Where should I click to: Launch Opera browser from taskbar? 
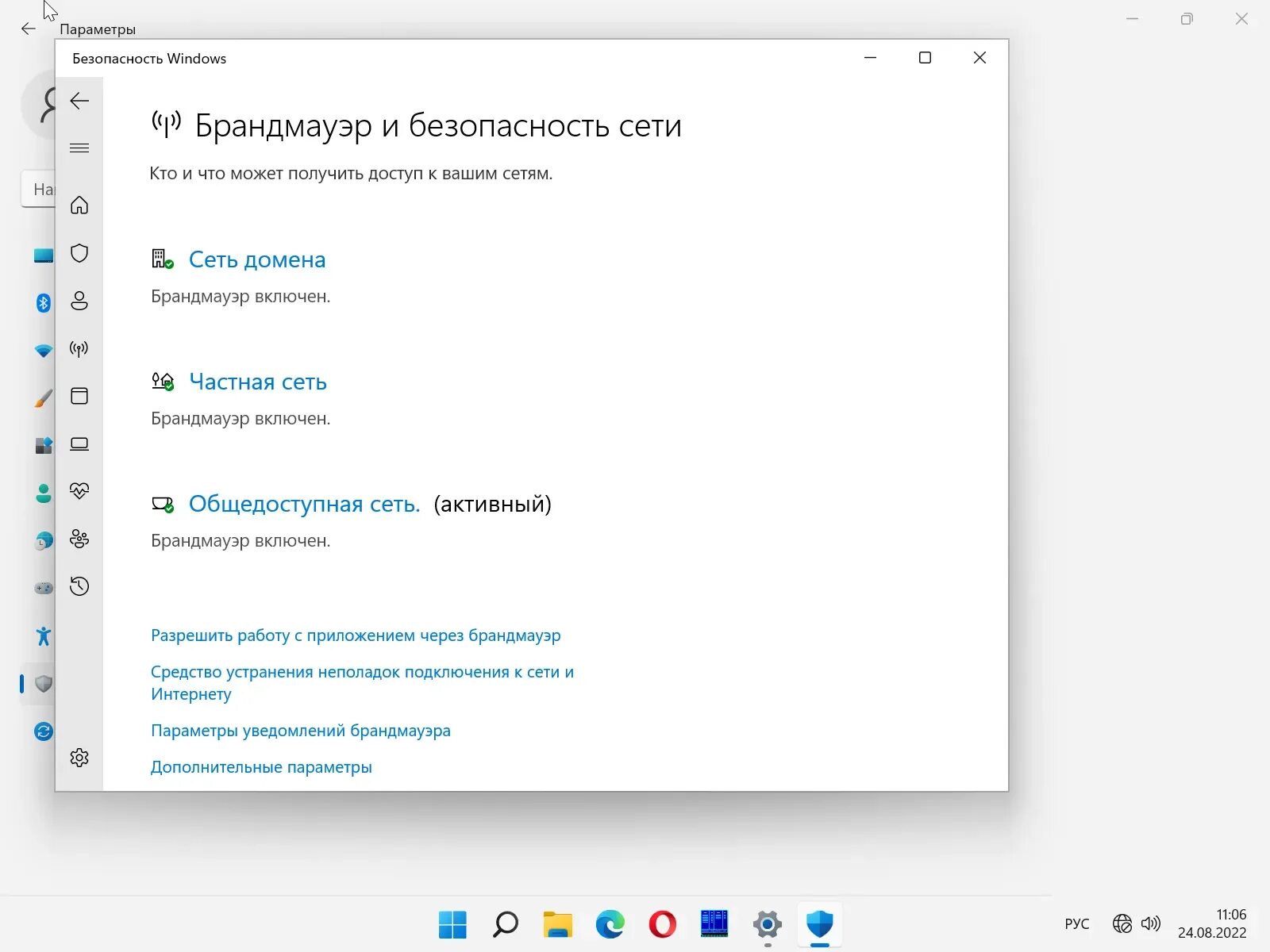coord(662,924)
